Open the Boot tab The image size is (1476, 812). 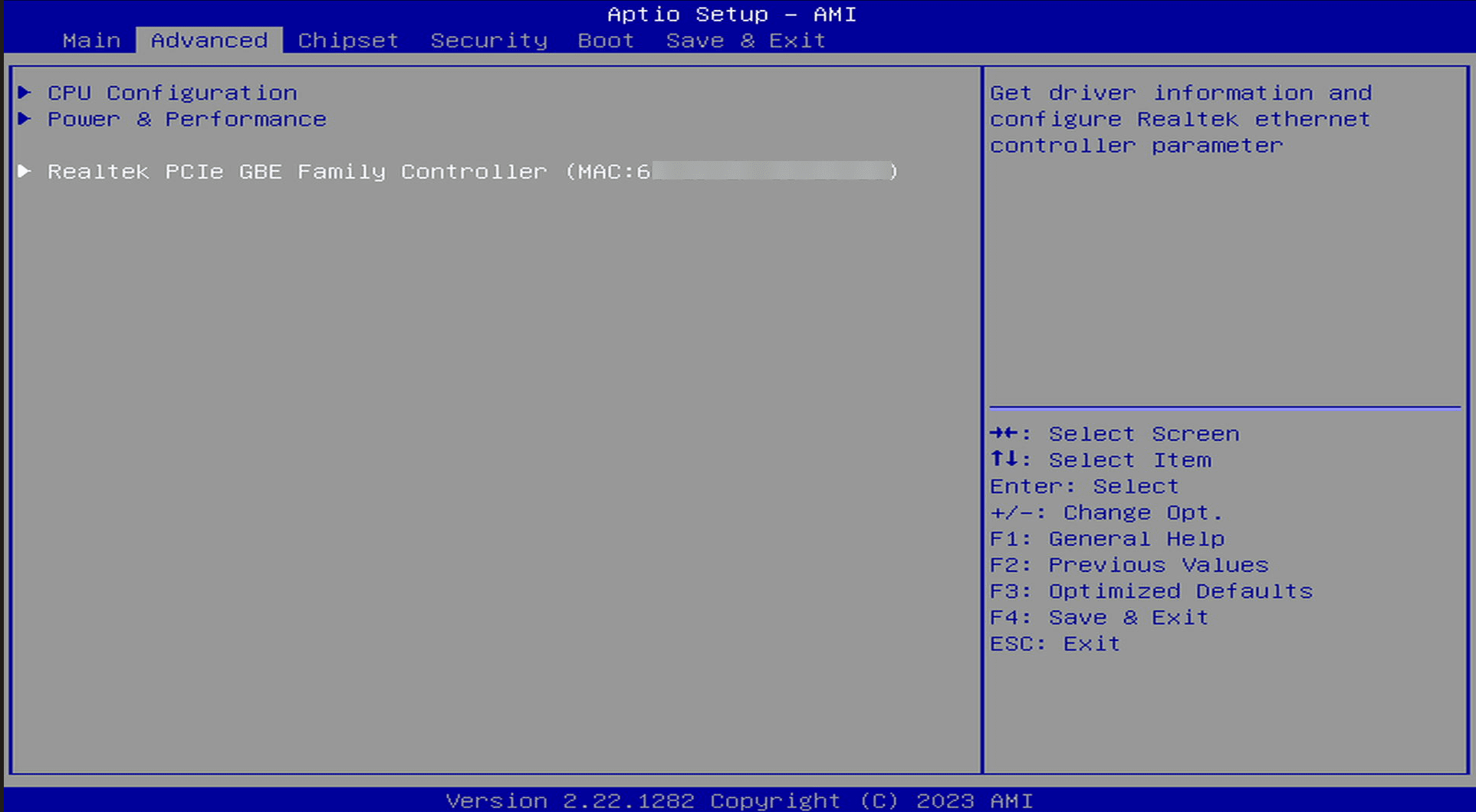click(606, 41)
